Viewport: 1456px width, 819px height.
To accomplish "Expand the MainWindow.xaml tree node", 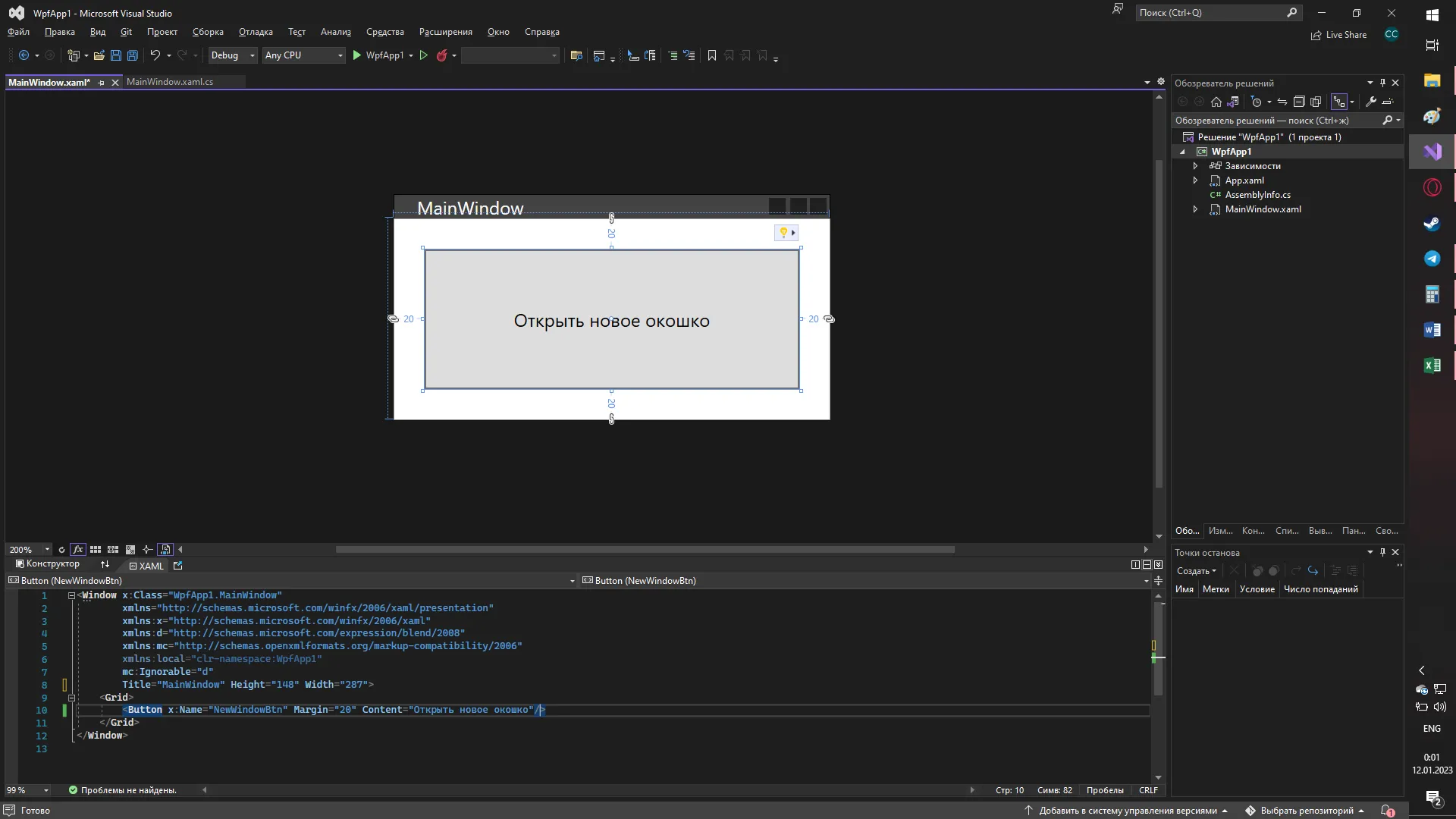I will (1195, 209).
